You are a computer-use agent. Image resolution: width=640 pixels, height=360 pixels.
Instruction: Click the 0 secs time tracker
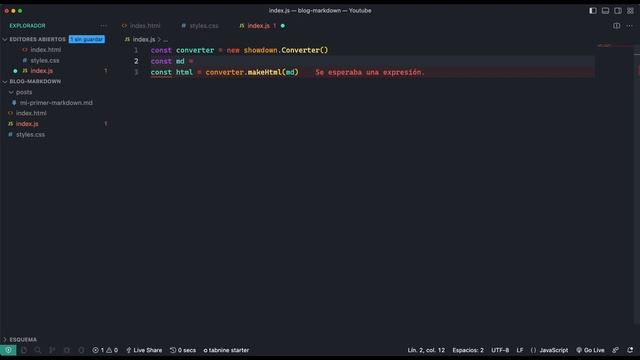click(183, 350)
